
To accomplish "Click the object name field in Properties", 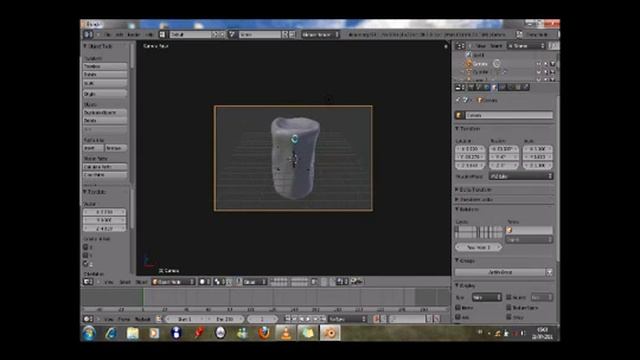I will [509, 115].
